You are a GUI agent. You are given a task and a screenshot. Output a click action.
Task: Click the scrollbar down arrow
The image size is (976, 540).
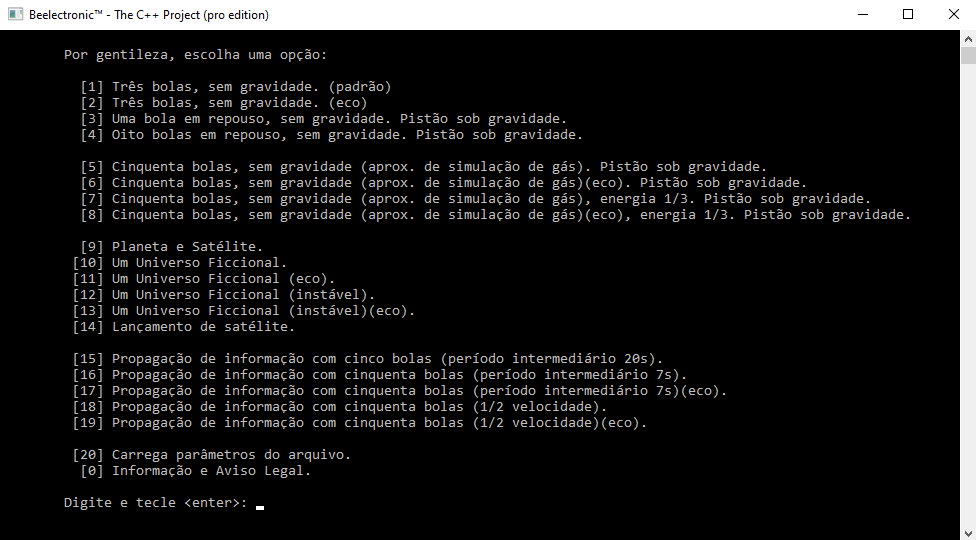click(x=968, y=532)
